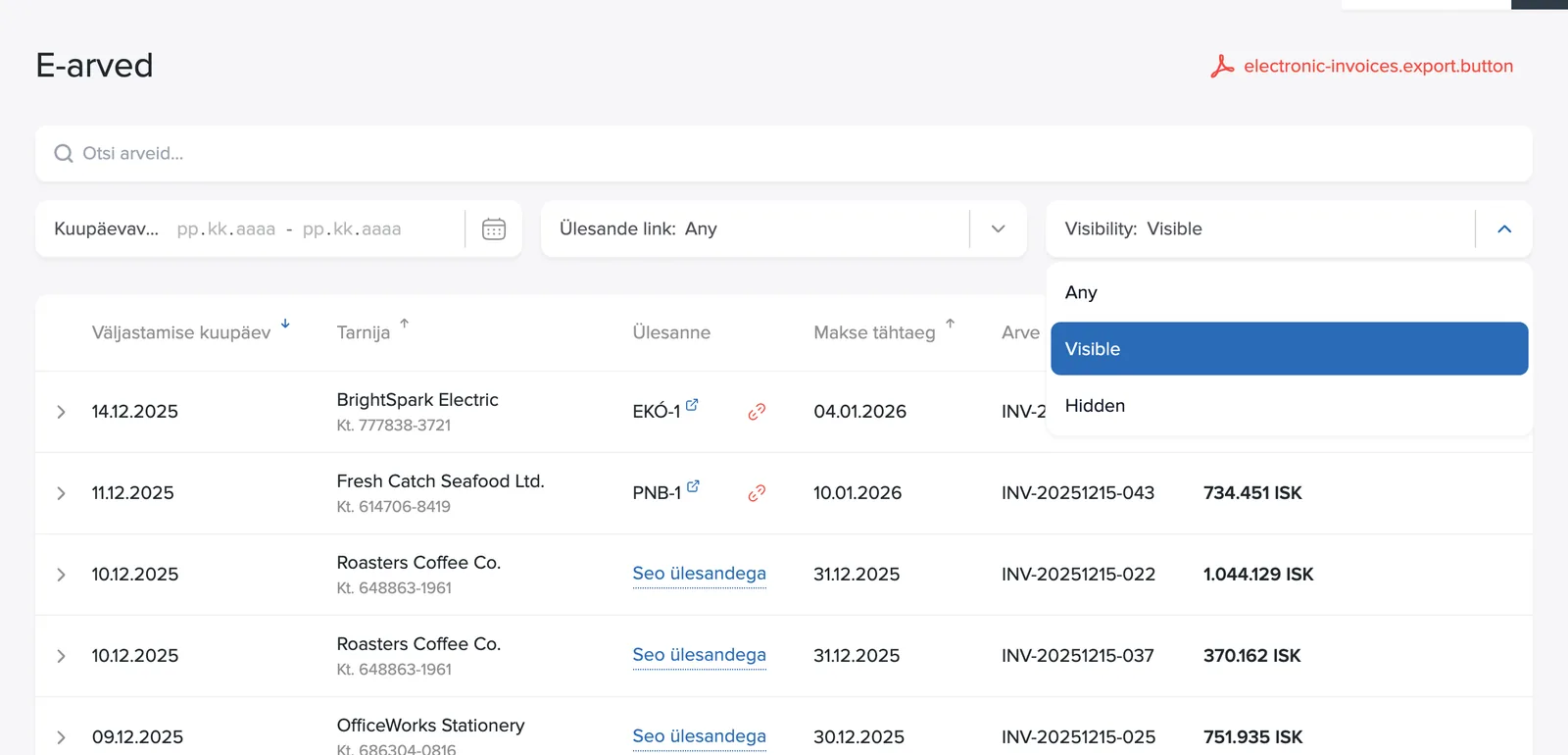
Task: Click Fresh Catch Seafood Ltd. supplier name
Action: (x=440, y=481)
